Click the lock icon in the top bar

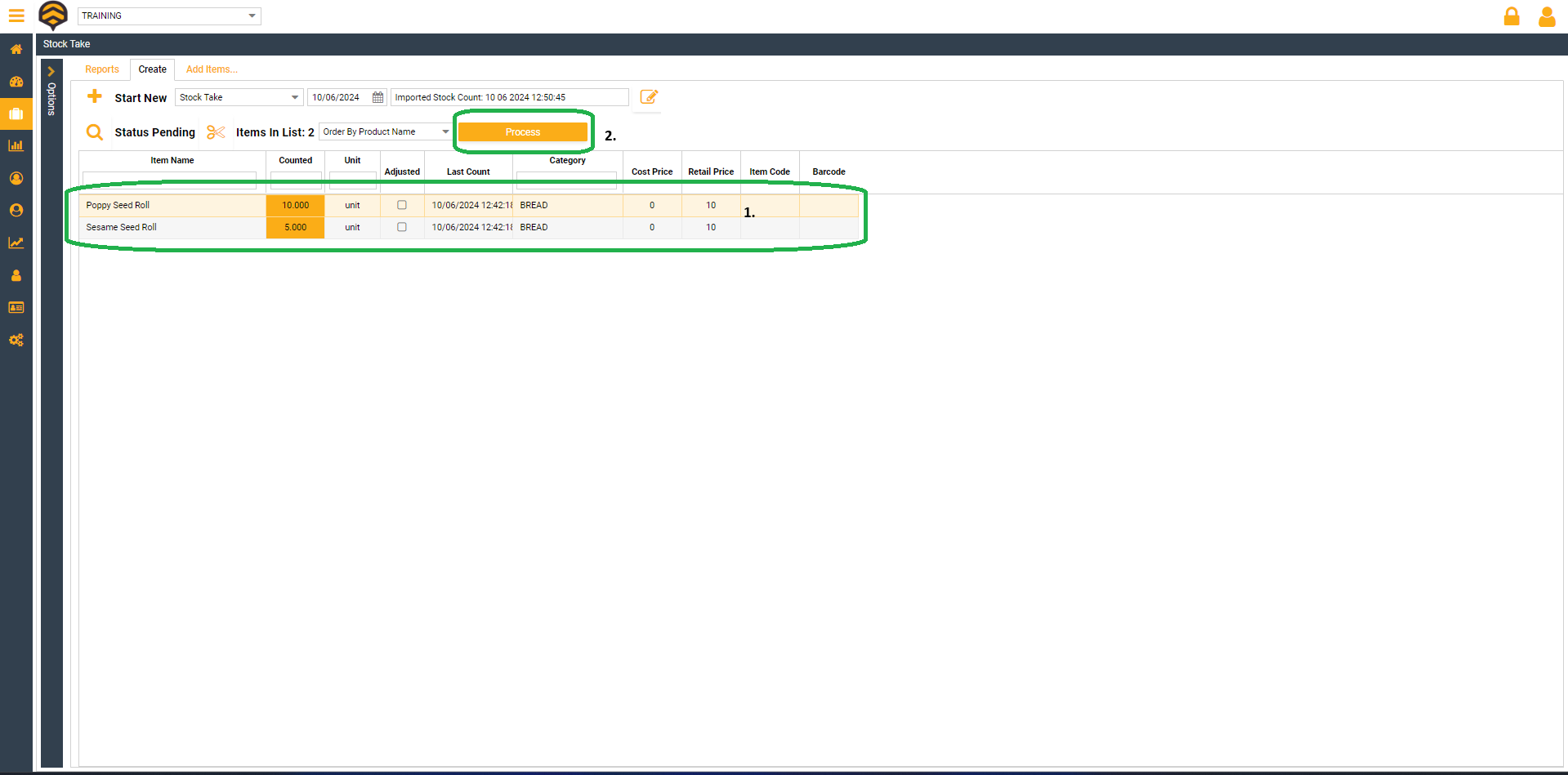[x=1512, y=16]
